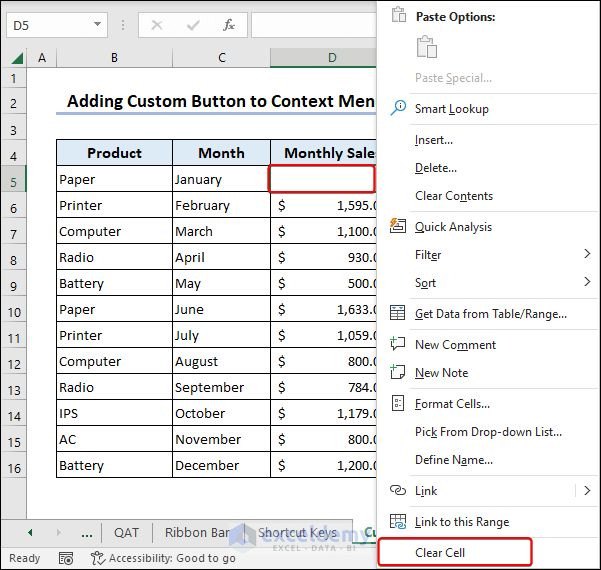601x570 pixels.
Task: Choose New Note menu entry
Action: (x=442, y=373)
